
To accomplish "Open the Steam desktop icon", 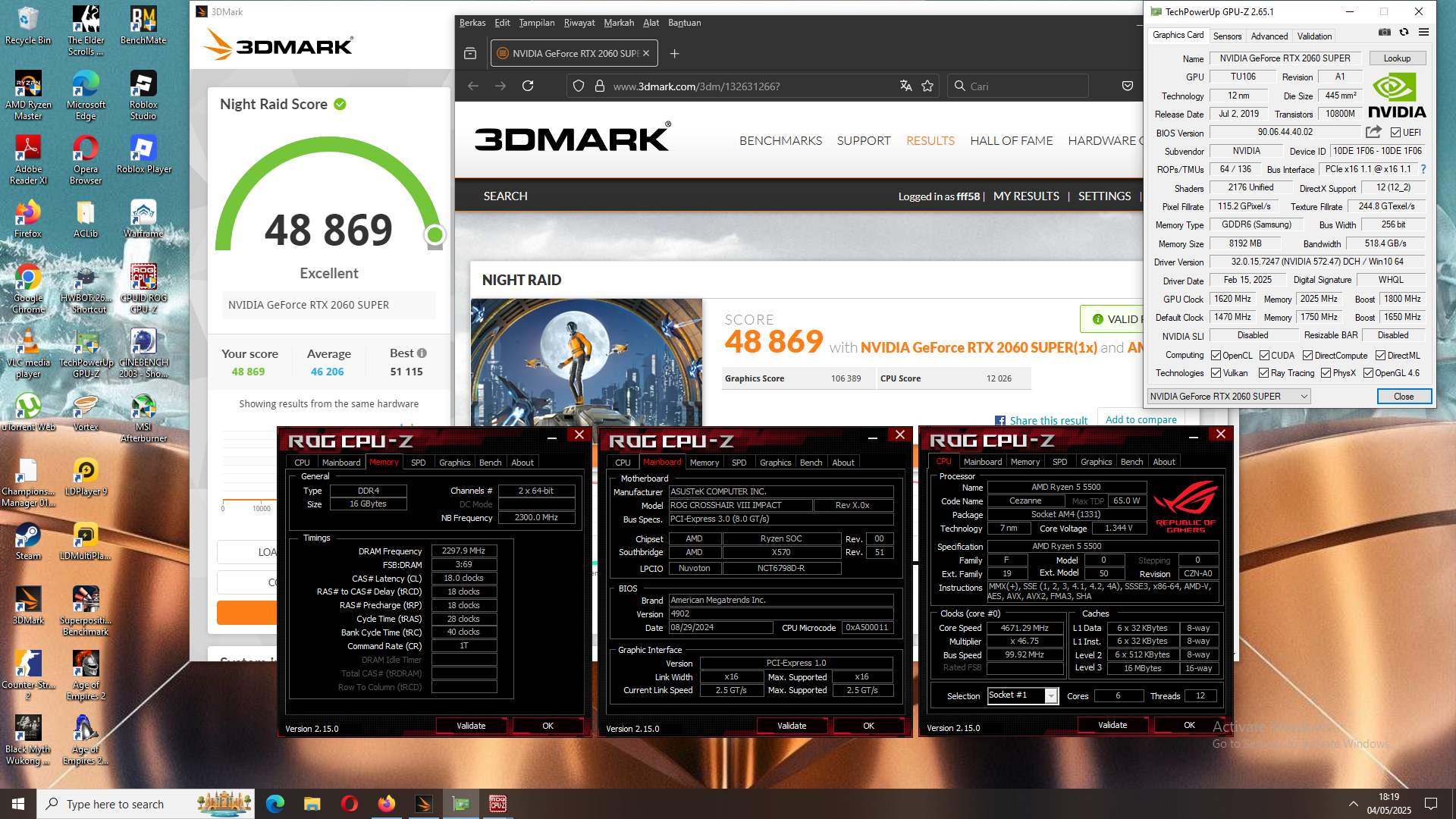I will [x=28, y=541].
